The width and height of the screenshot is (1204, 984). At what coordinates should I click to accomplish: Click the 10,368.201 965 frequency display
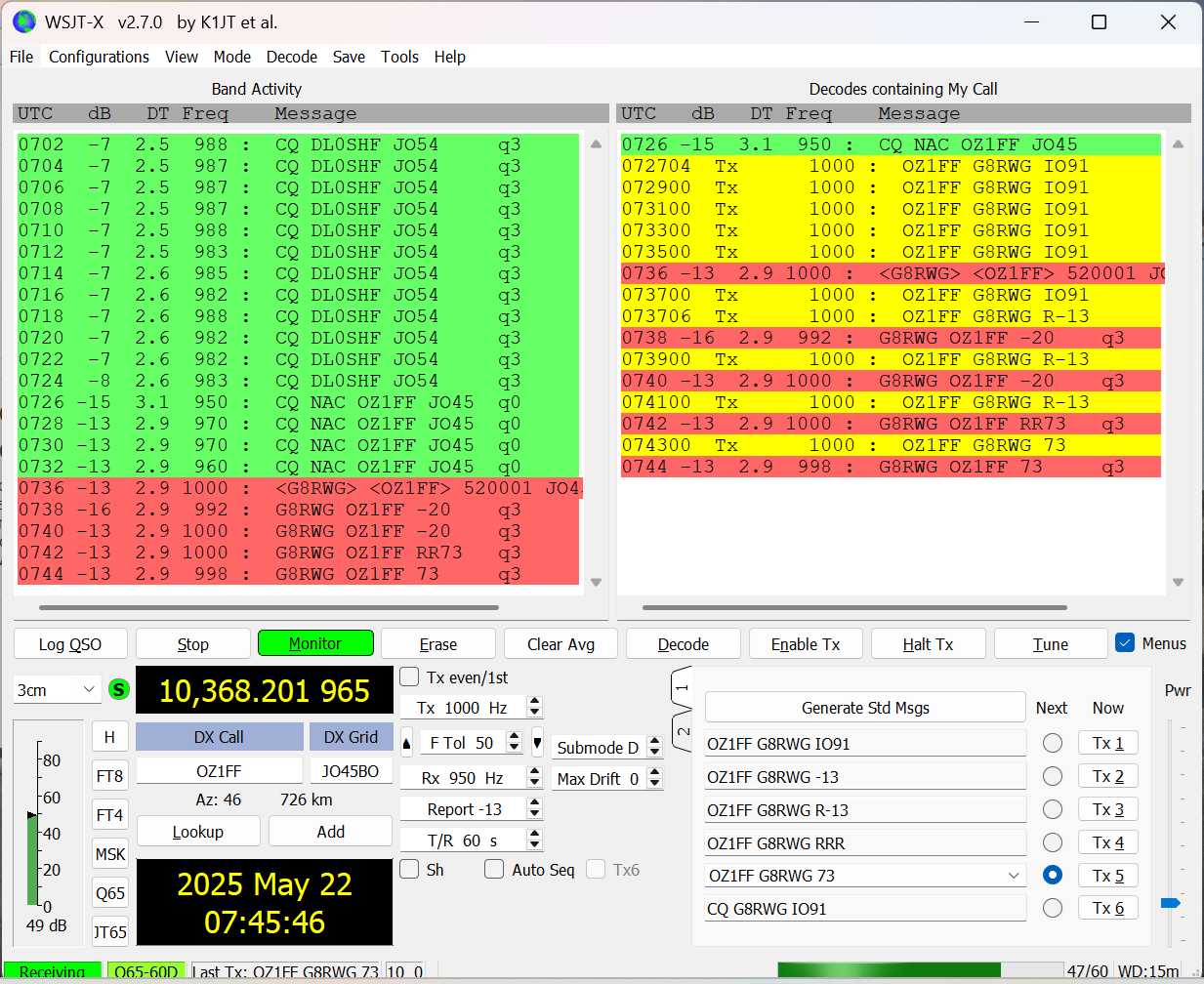pos(265,691)
